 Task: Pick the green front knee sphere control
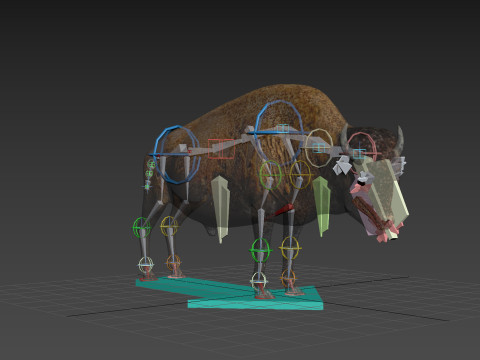coord(261,250)
